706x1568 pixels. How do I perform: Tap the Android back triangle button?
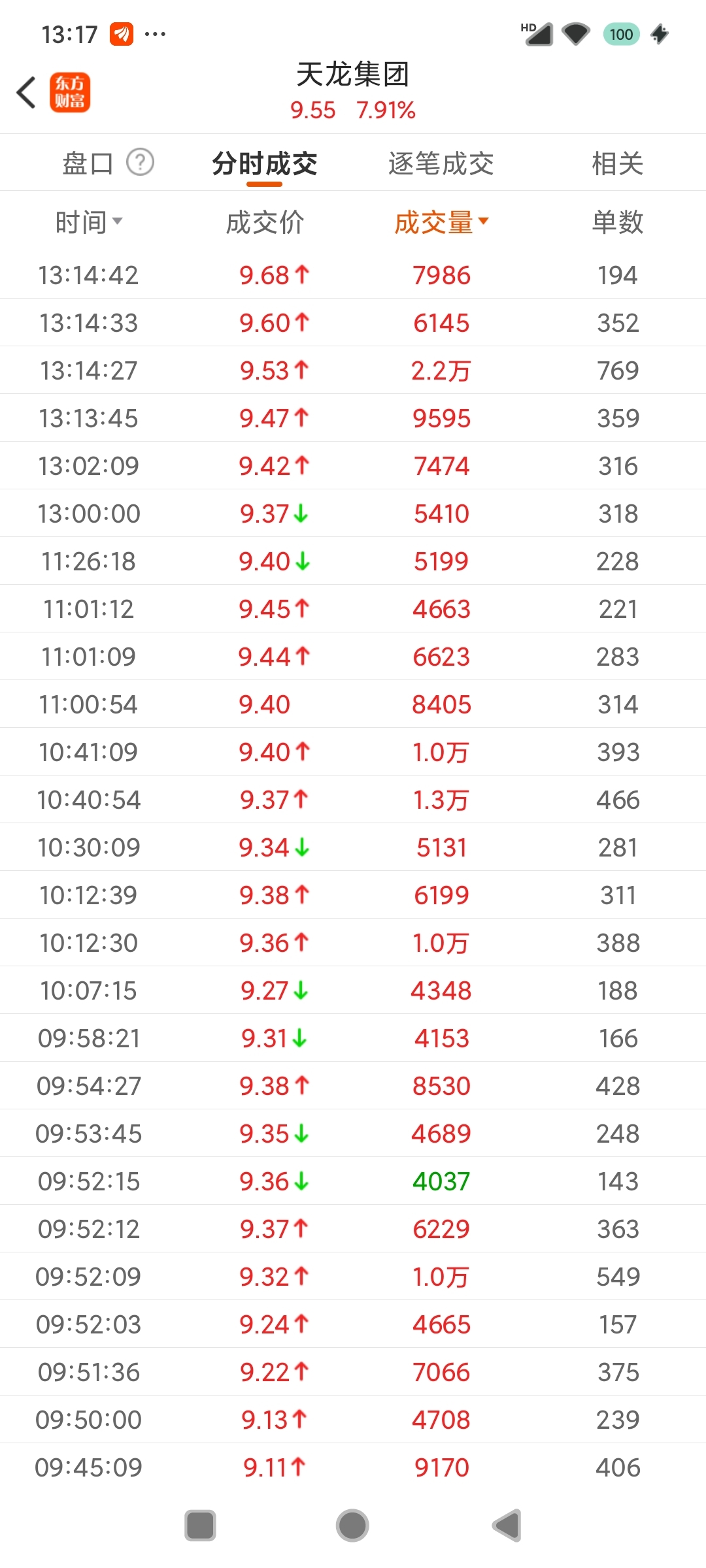[x=507, y=1526]
